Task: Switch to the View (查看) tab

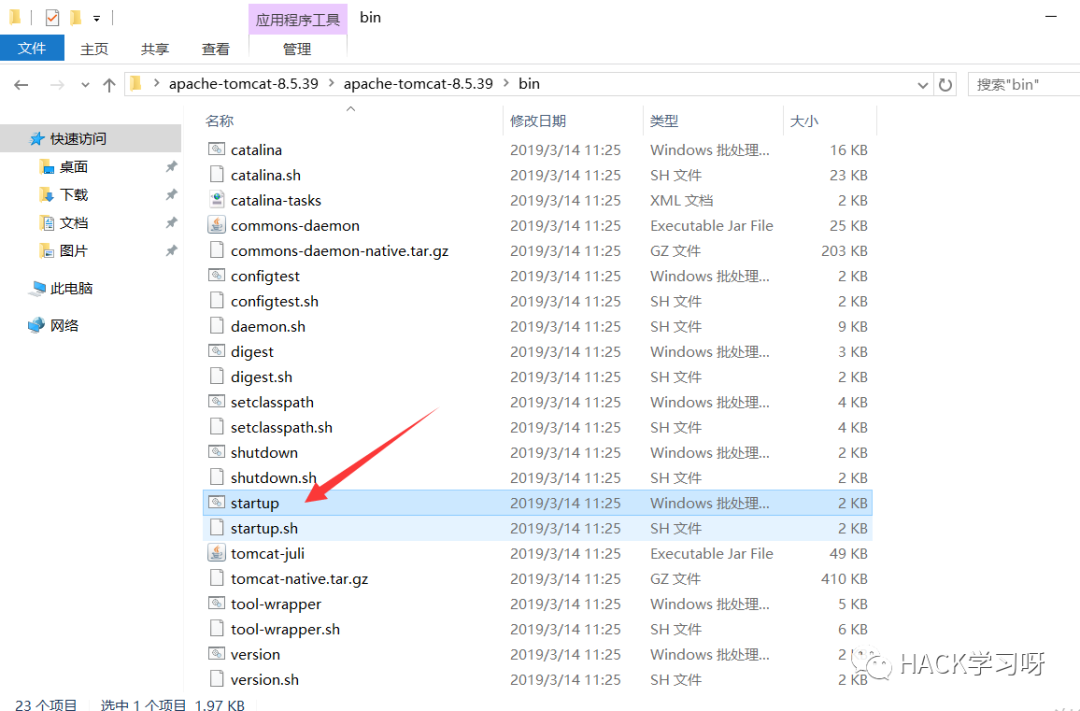Action: [x=216, y=49]
